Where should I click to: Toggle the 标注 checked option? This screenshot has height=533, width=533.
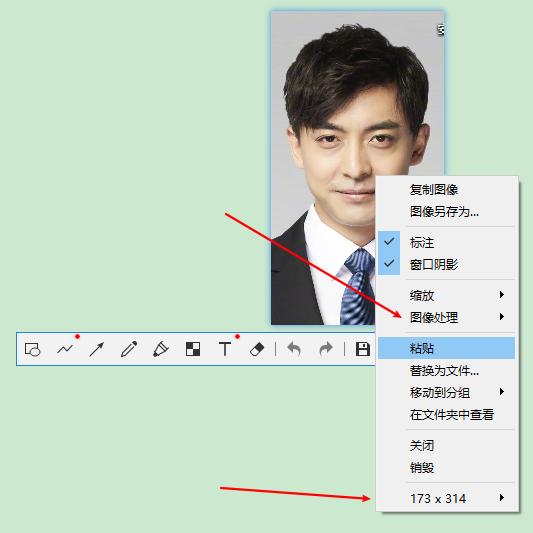coord(446,242)
